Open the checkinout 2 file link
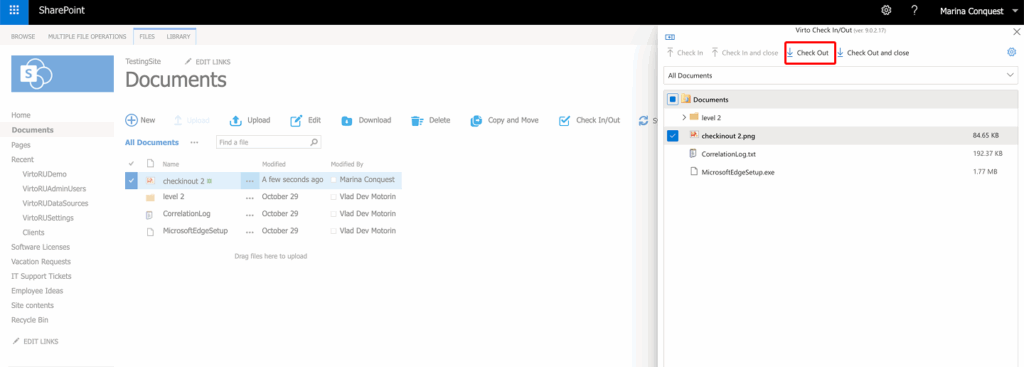This screenshot has height=367, width=1024. [x=184, y=181]
